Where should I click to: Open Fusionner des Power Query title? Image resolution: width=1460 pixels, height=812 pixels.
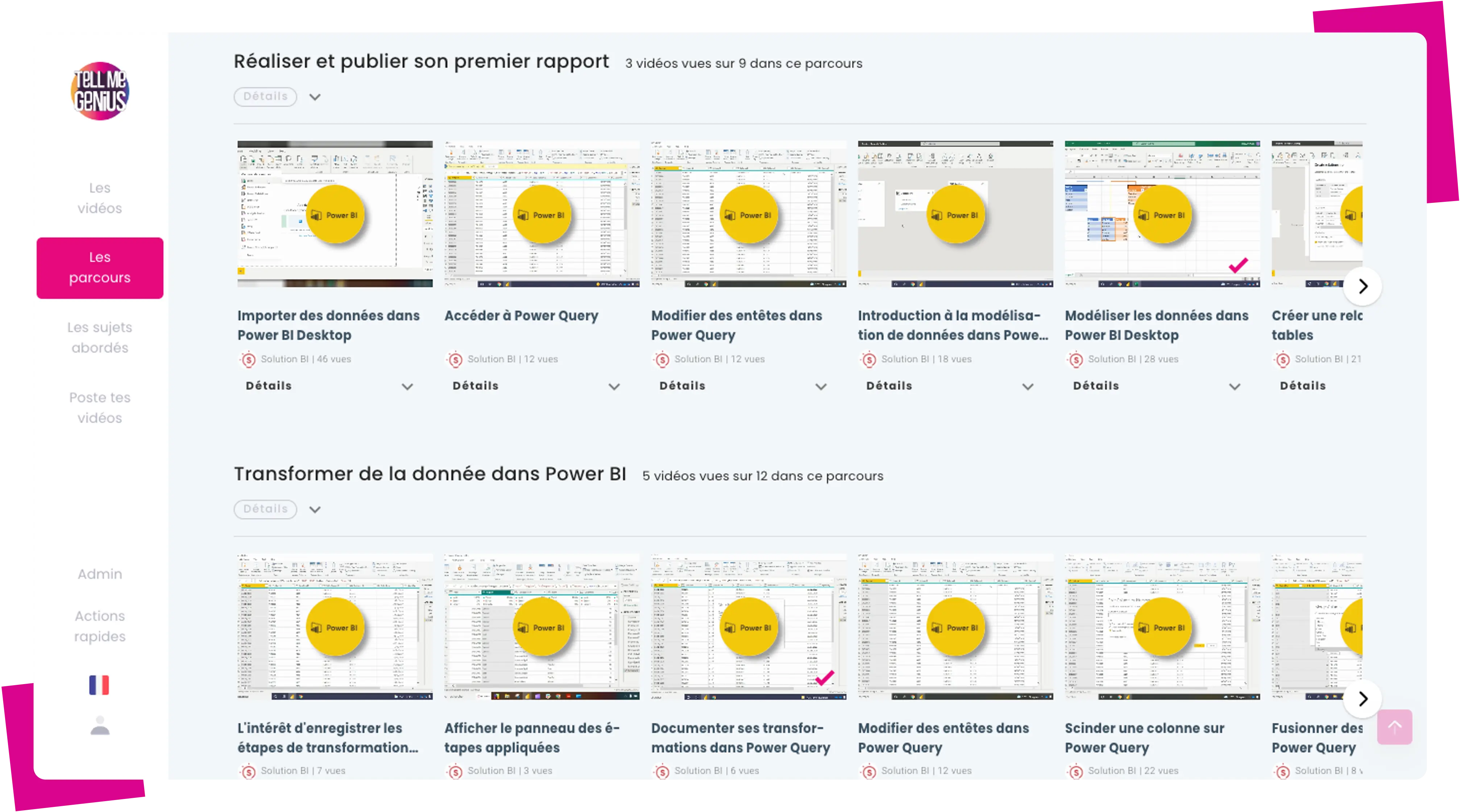click(1317, 738)
